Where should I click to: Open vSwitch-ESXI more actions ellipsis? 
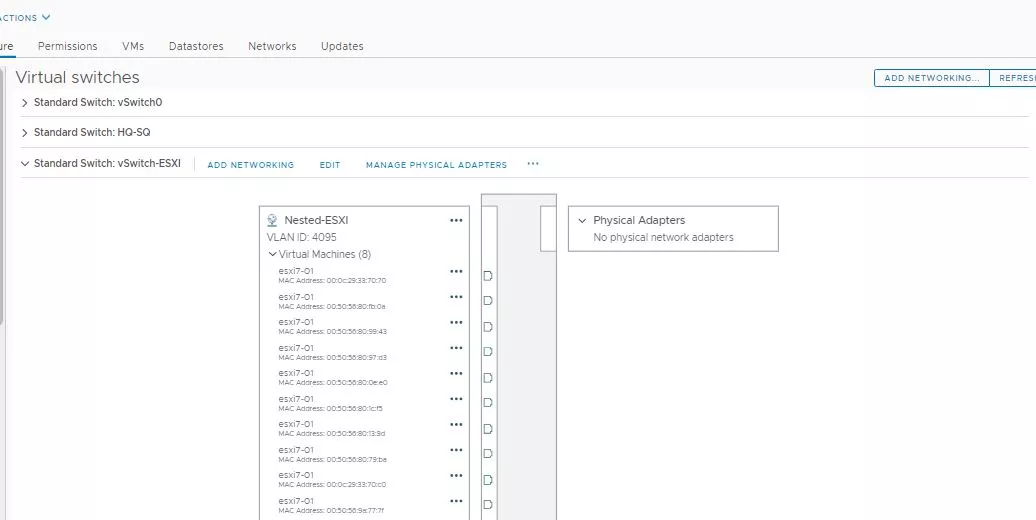point(533,164)
